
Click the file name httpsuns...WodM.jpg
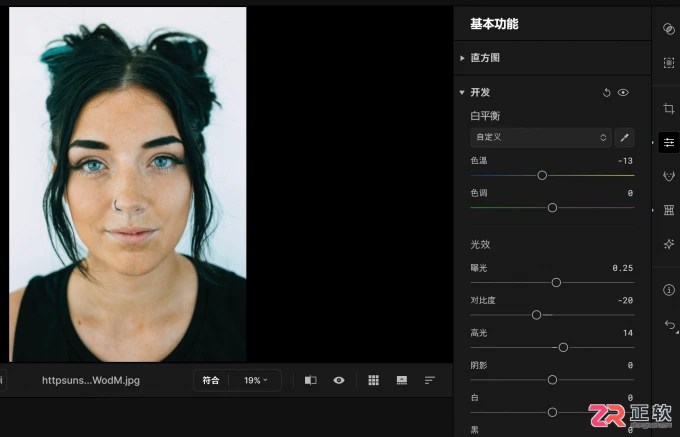pos(91,380)
